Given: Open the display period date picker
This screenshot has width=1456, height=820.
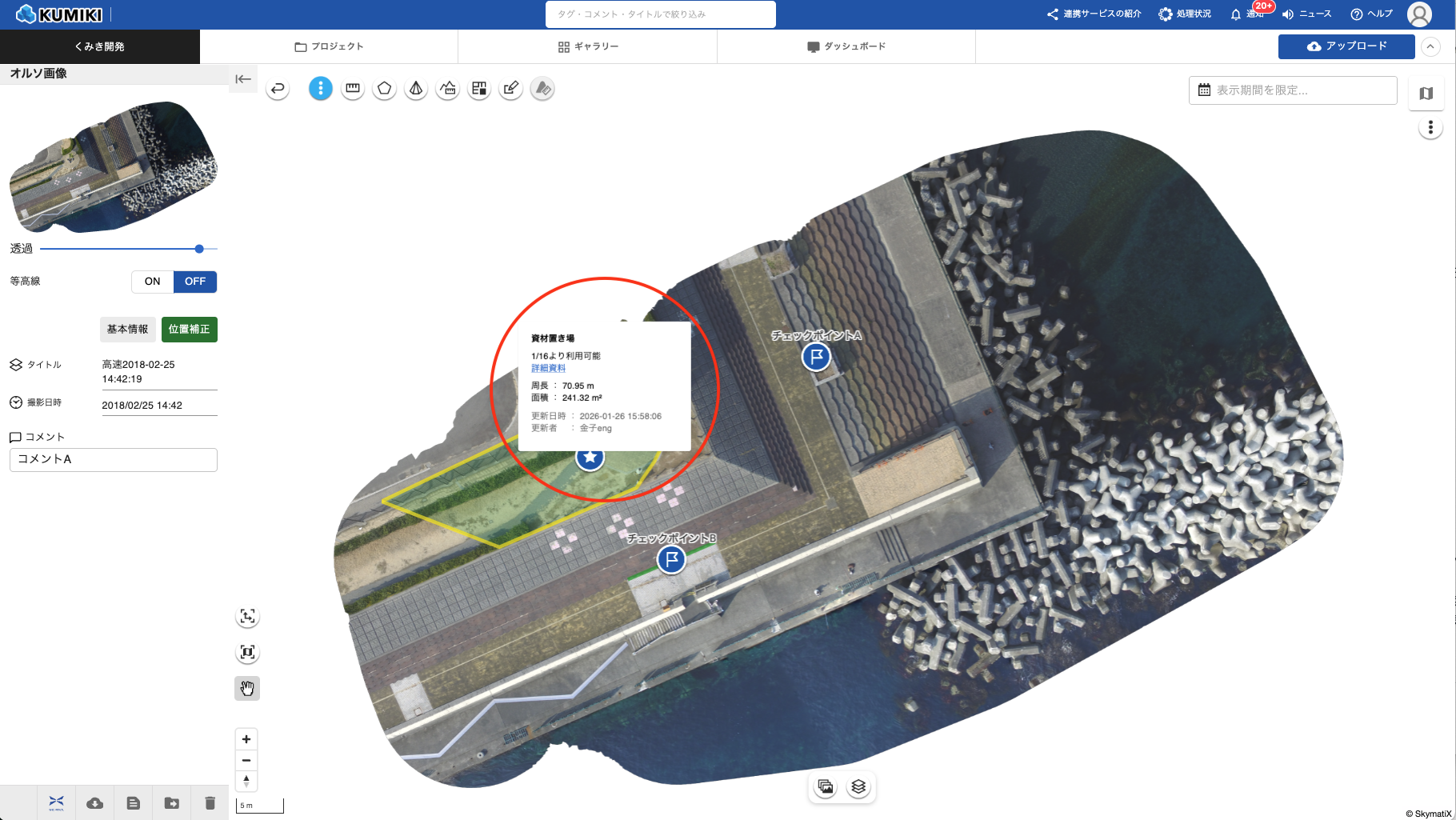Looking at the screenshot, I should tap(1292, 90).
